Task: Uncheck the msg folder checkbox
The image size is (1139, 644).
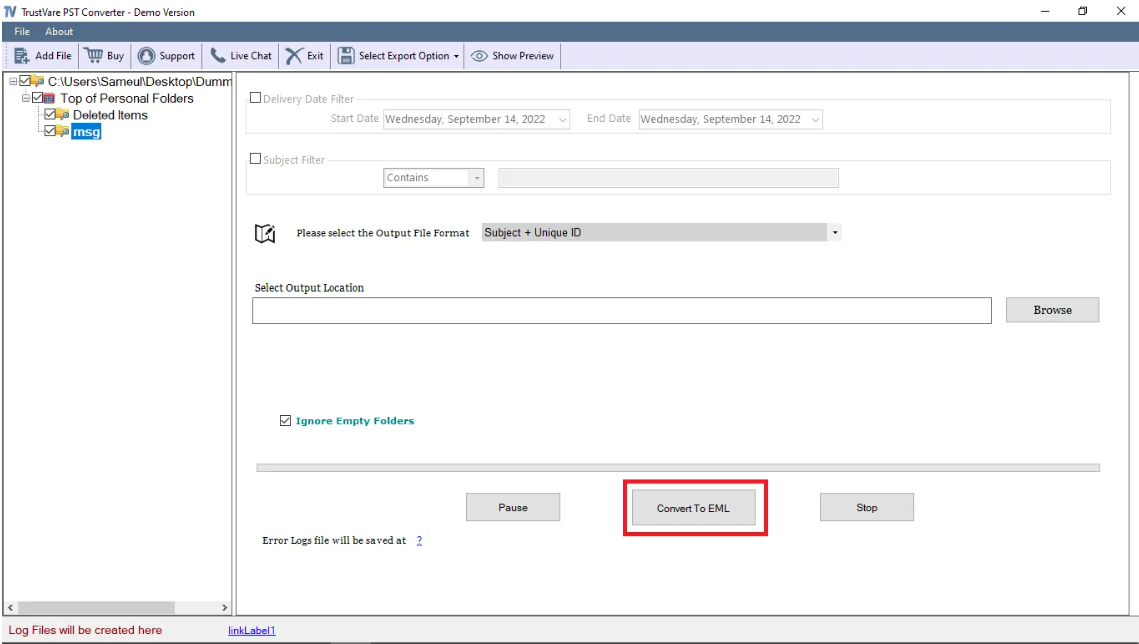Action: [49, 131]
